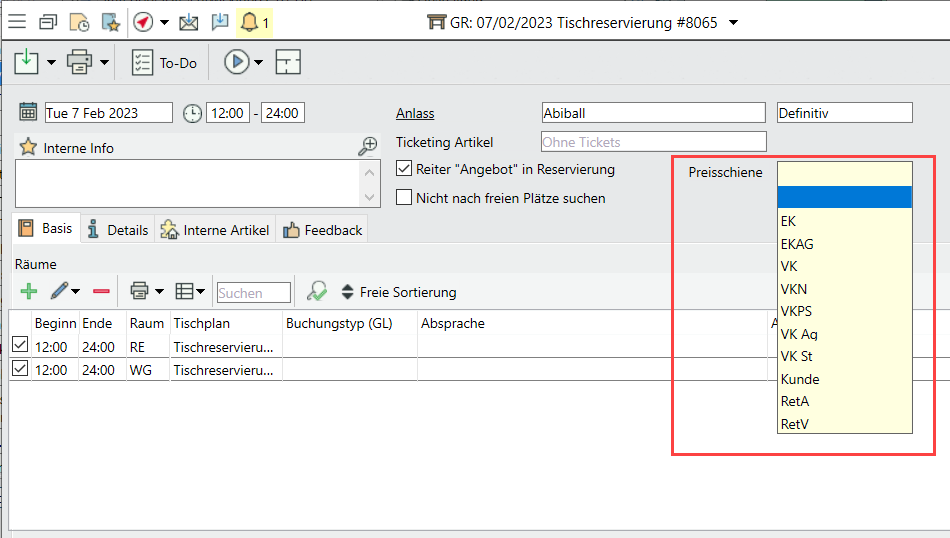Click the magnifier zoom icon for Interne Info
The width and height of the screenshot is (950, 538).
click(368, 147)
